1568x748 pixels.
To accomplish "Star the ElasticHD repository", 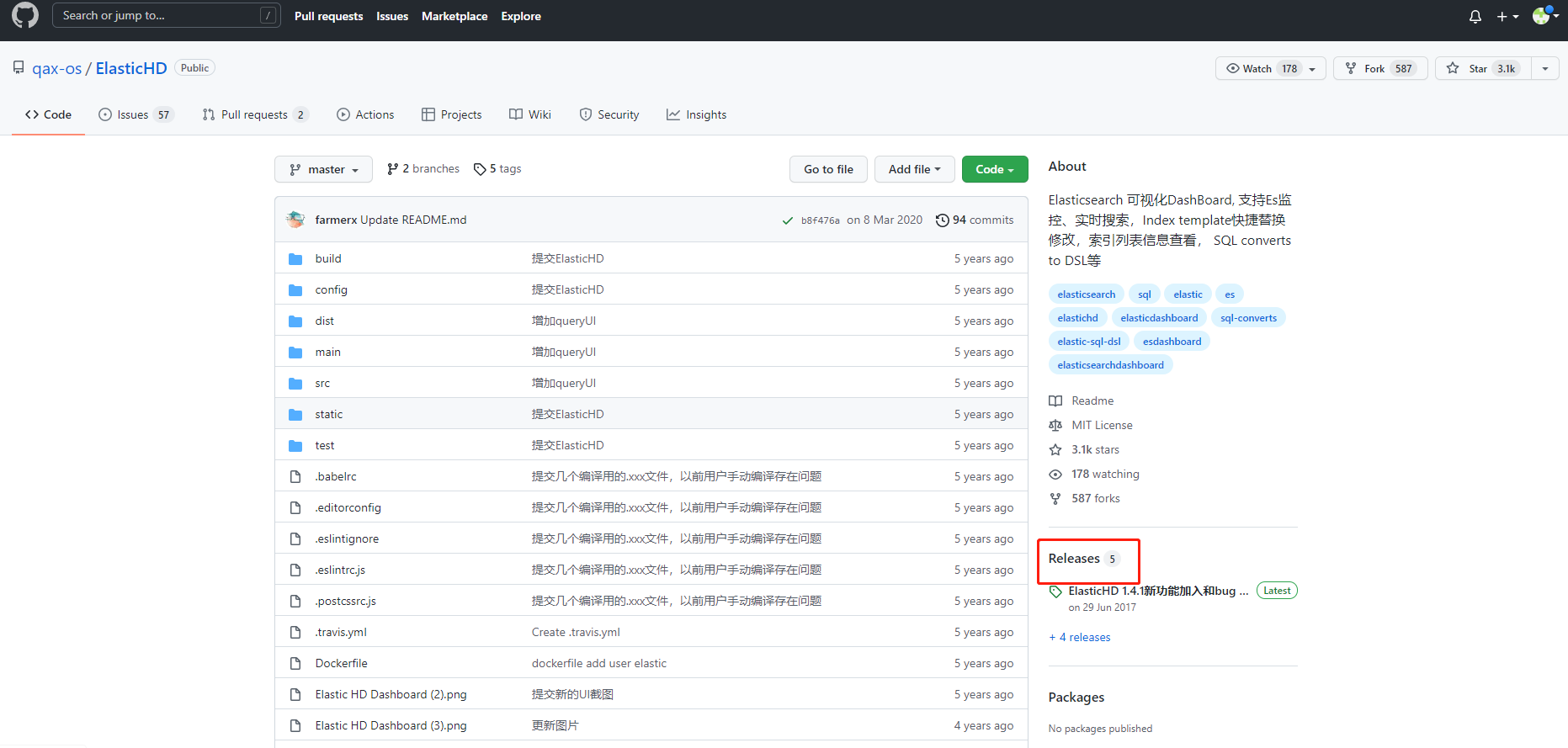I will point(1482,68).
